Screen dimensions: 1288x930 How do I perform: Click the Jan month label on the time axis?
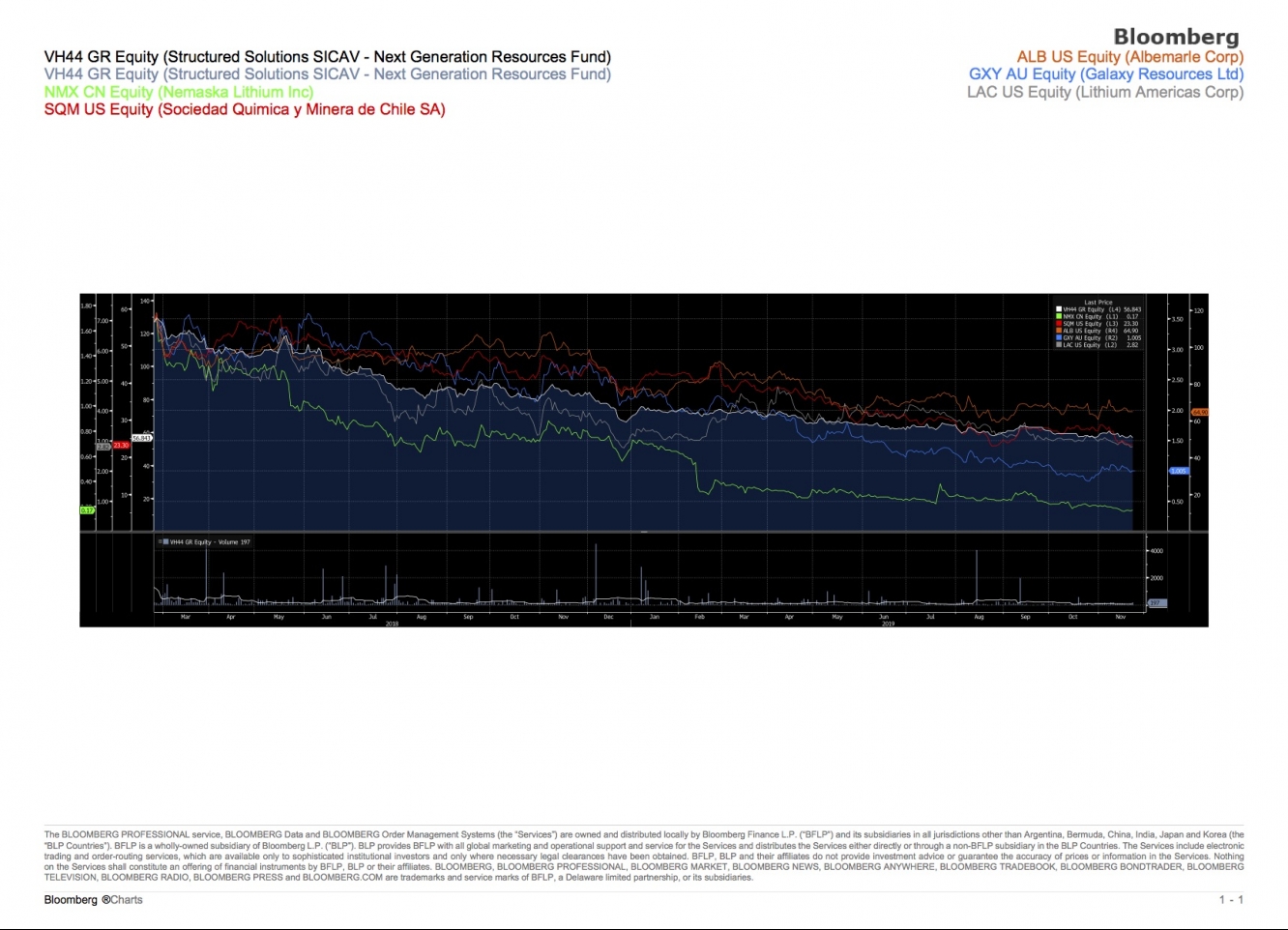(x=655, y=617)
